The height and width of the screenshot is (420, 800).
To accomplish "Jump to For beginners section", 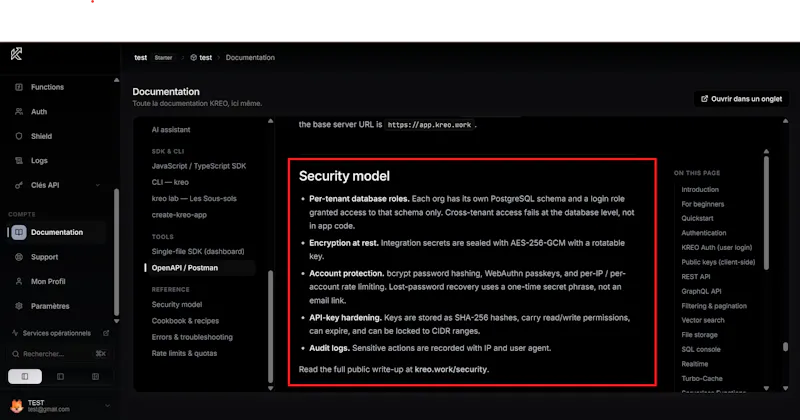I will pyautogui.click(x=703, y=204).
